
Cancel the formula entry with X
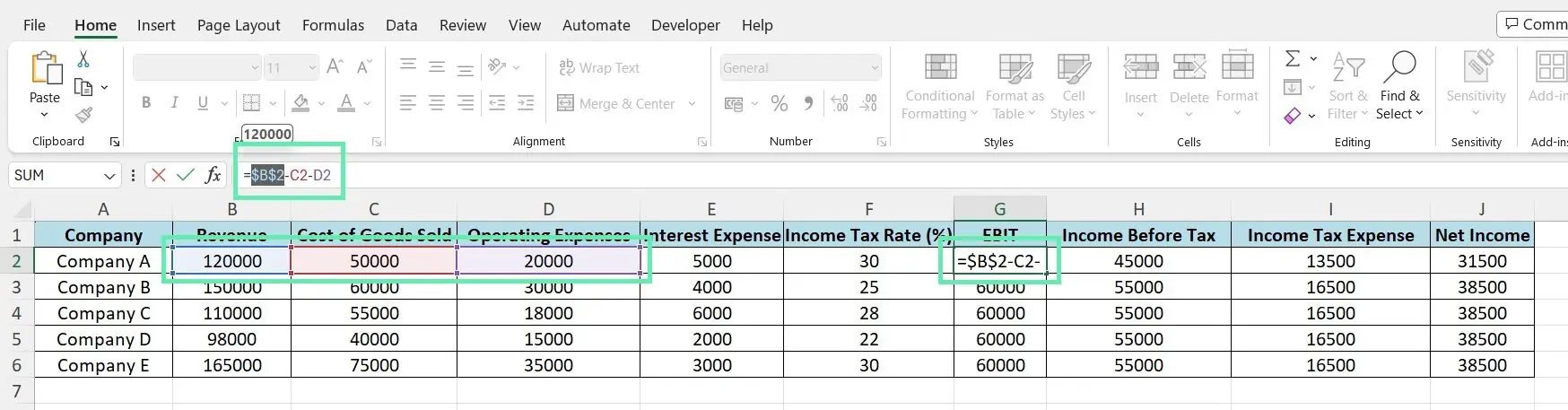[x=159, y=175]
